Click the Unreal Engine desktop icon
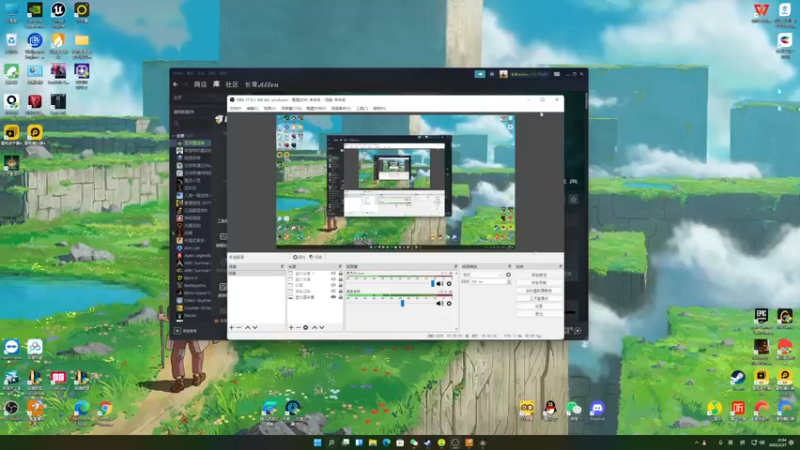The height and width of the screenshot is (450, 800). tap(58, 10)
